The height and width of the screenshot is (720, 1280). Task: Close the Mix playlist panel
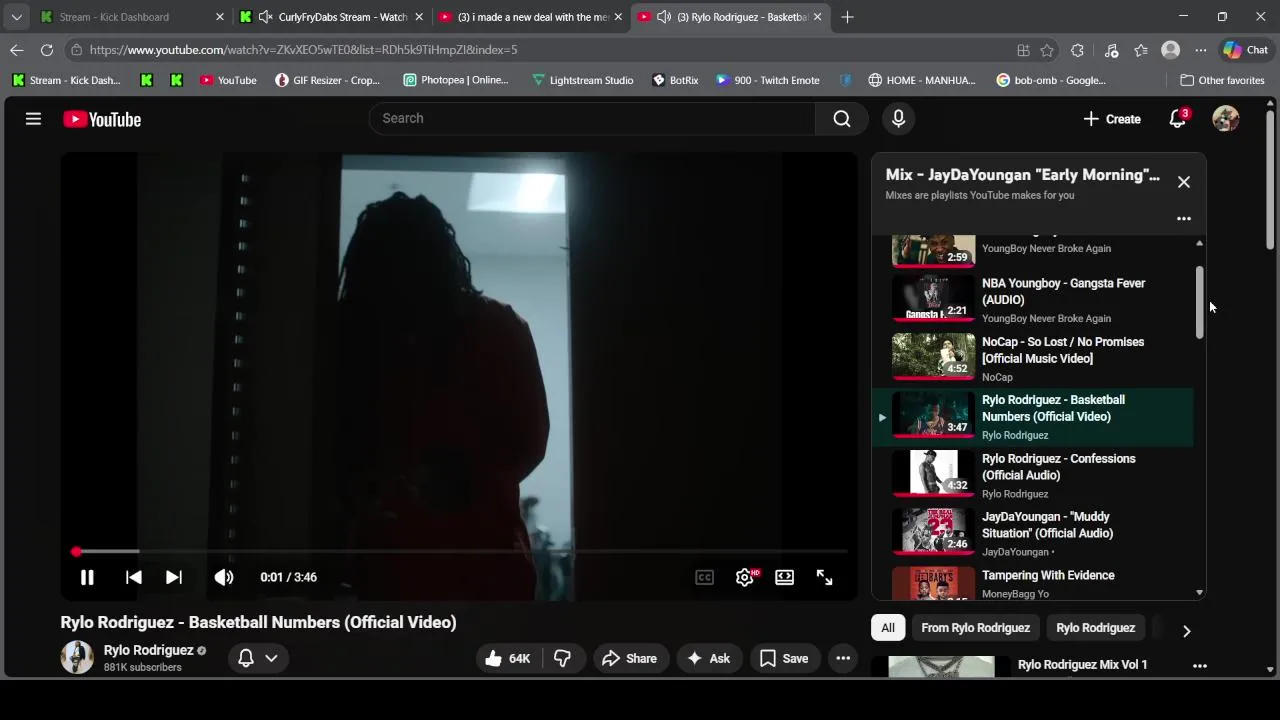(x=1184, y=182)
